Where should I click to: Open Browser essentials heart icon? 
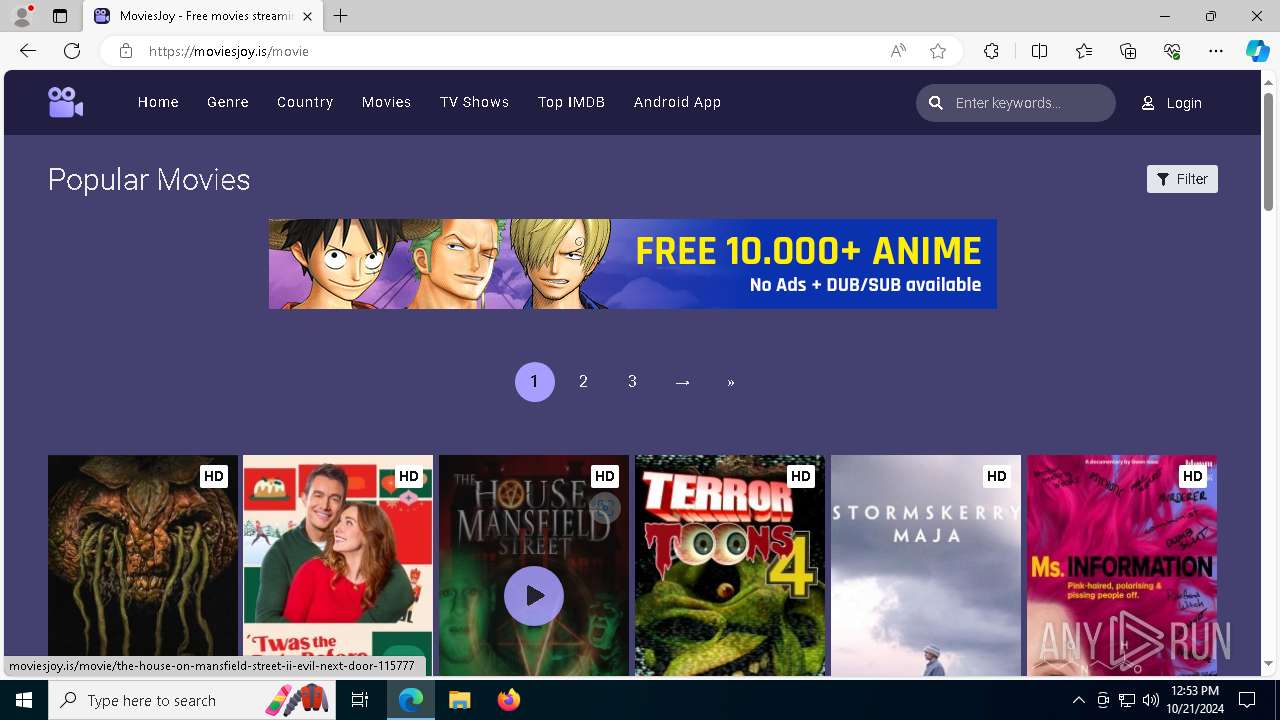1172,51
